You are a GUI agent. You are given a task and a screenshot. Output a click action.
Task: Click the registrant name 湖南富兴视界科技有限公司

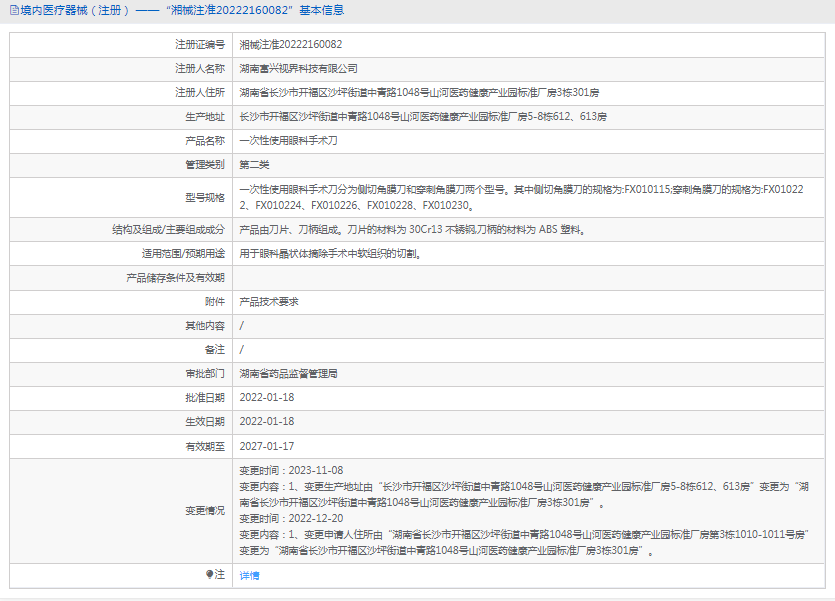click(x=298, y=69)
